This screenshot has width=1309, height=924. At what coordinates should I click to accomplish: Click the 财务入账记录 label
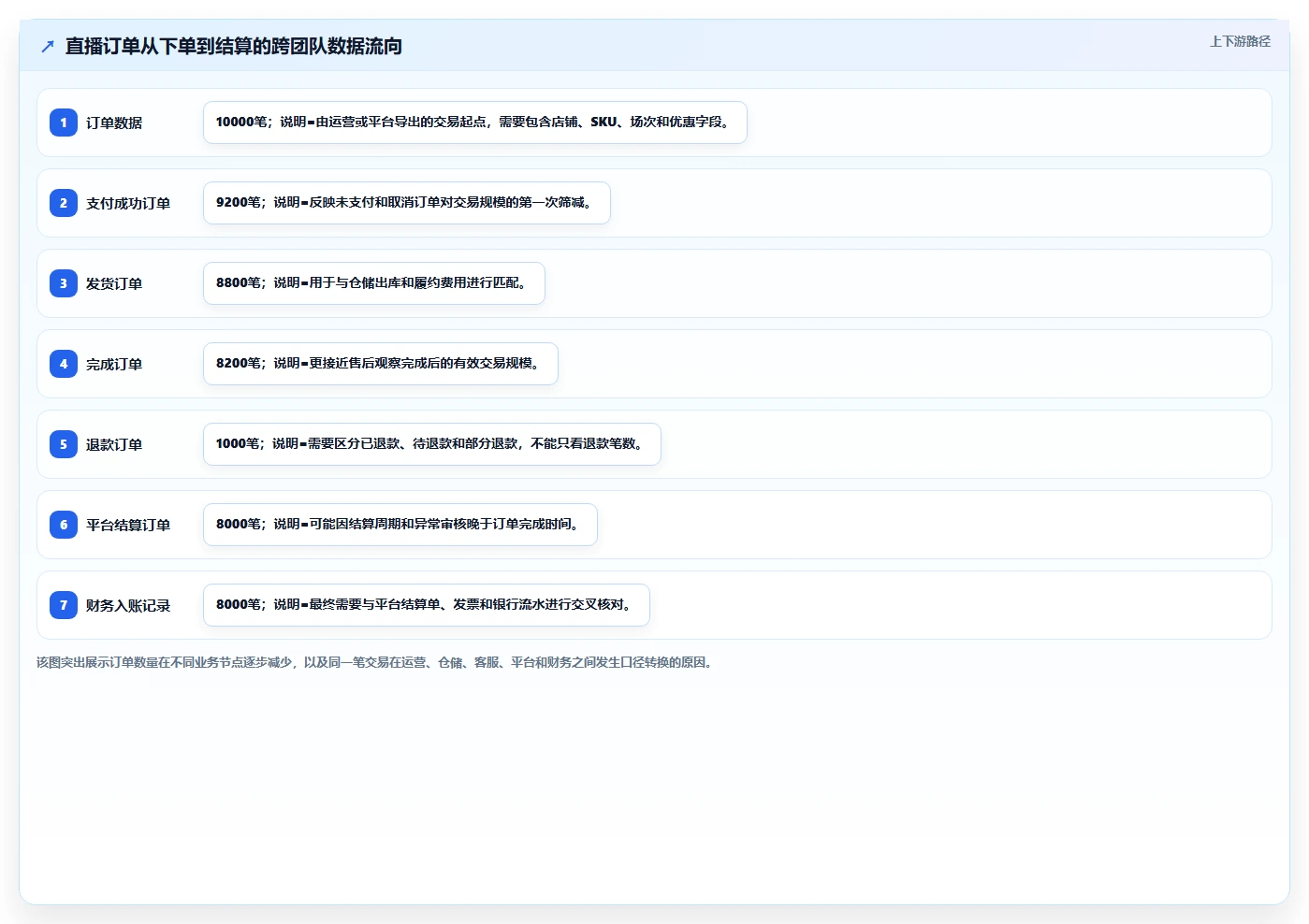pyautogui.click(x=128, y=605)
